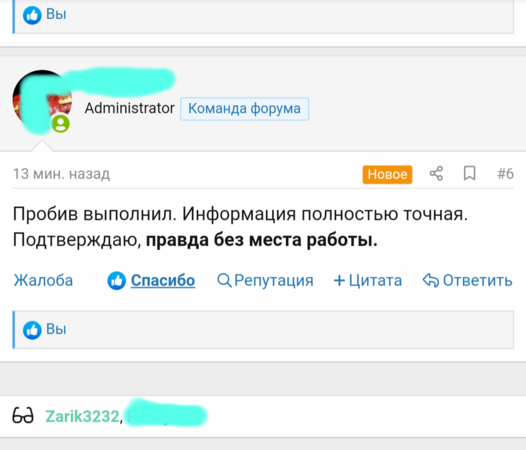Click thumbs-up icon next to Спасибо
The width and height of the screenshot is (526, 450).
click(116, 281)
